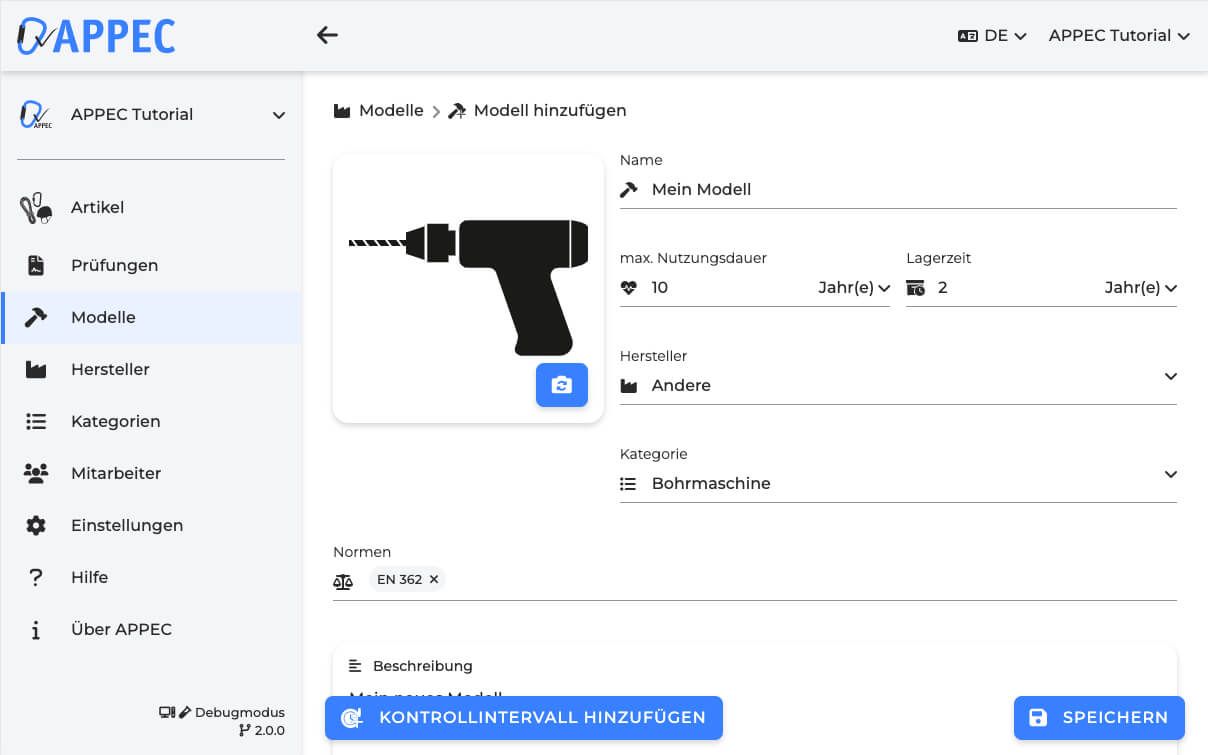
Task: Open the Prüfungen section
Action: coord(114,265)
